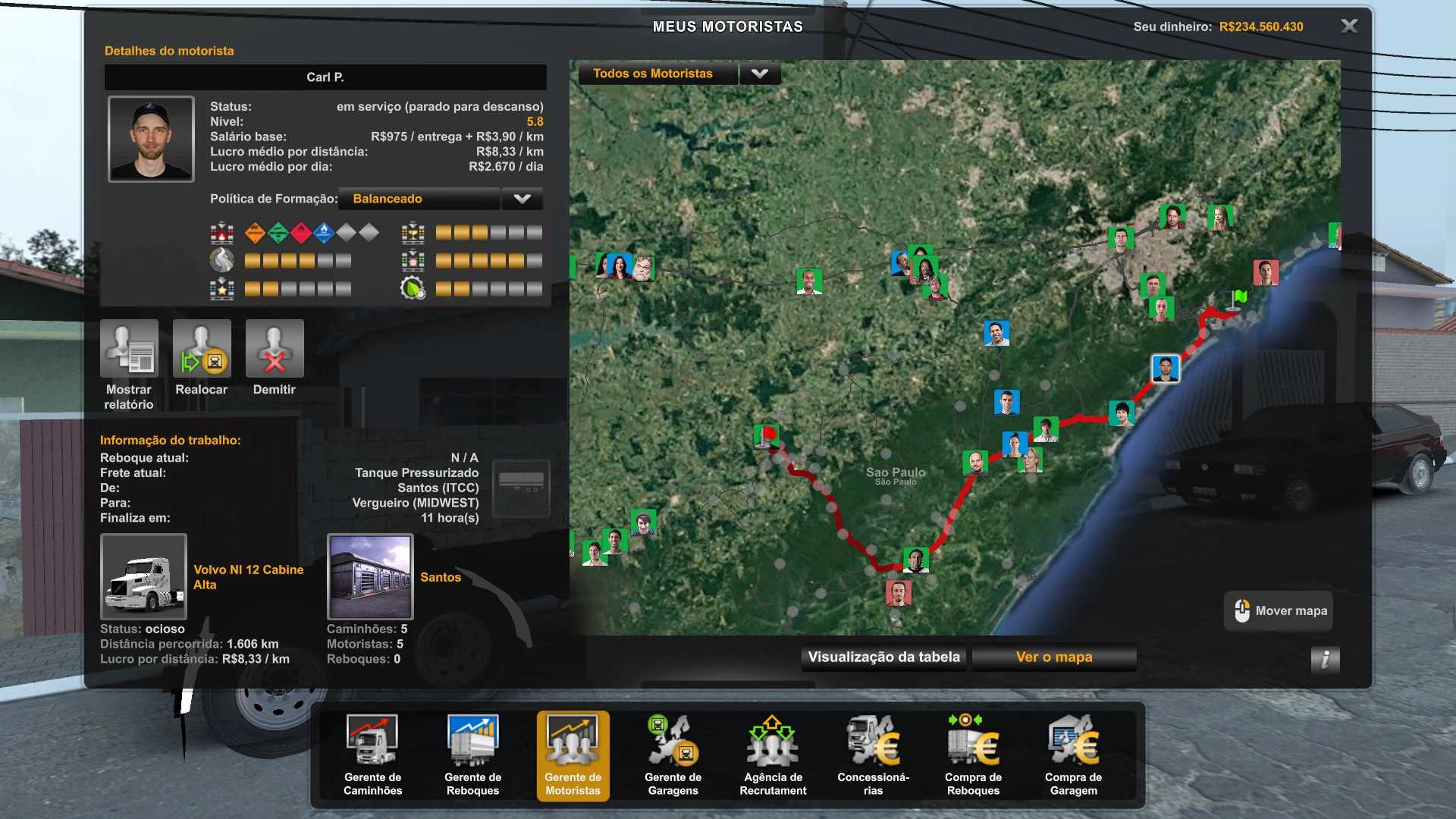Expand Política de Formação Balanceado dropdown

[522, 199]
